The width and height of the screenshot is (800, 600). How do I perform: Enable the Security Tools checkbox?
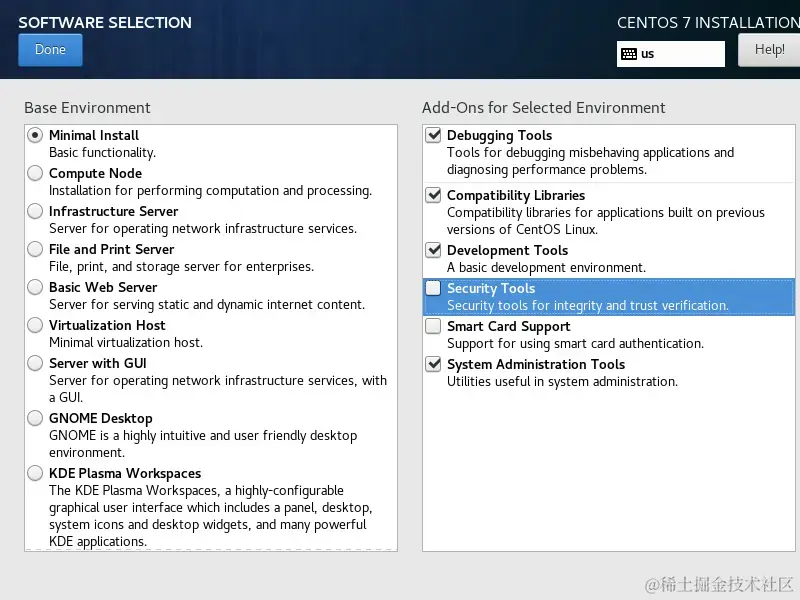click(433, 288)
